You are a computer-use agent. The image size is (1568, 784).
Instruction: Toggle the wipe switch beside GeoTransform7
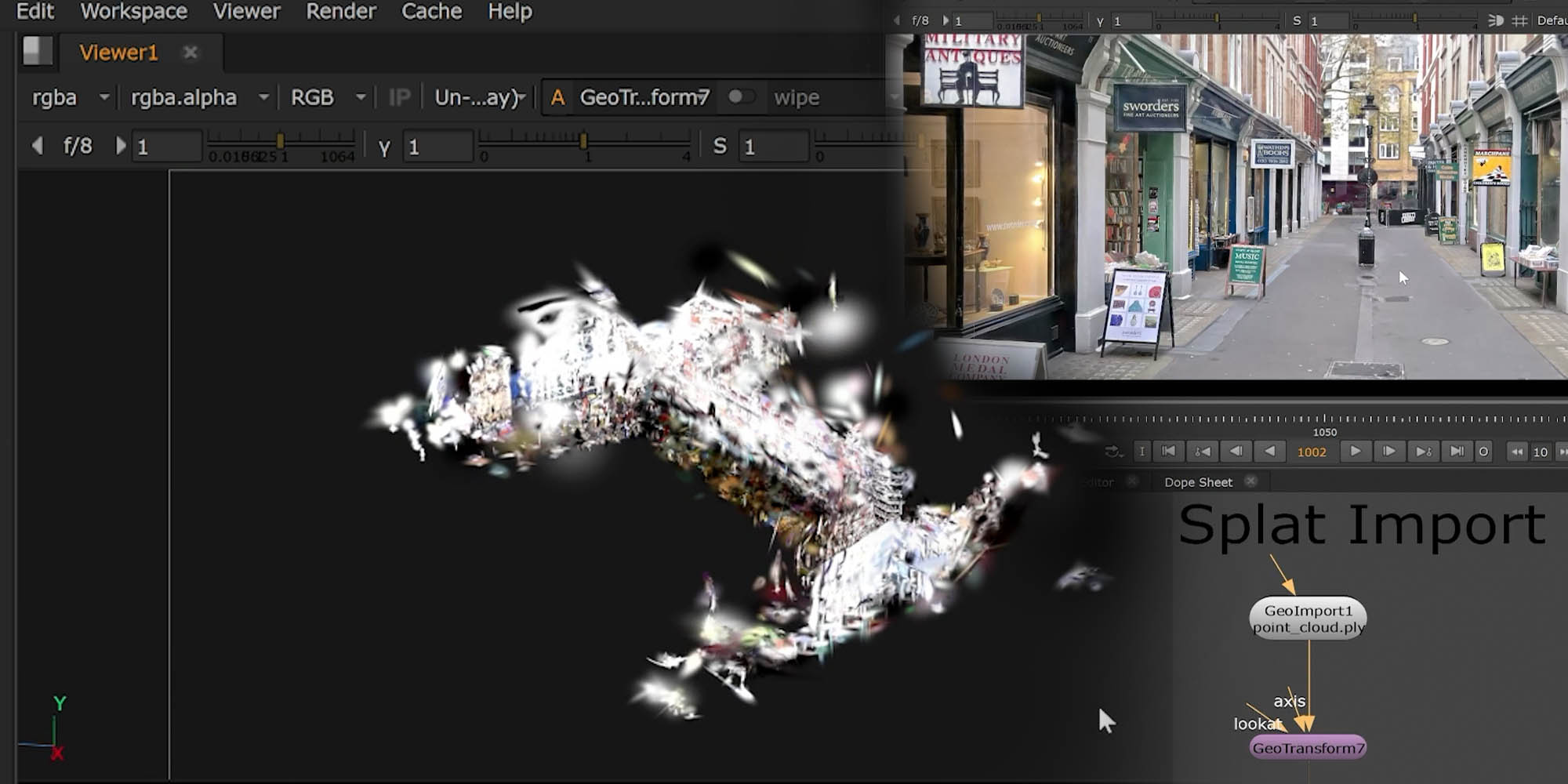740,96
